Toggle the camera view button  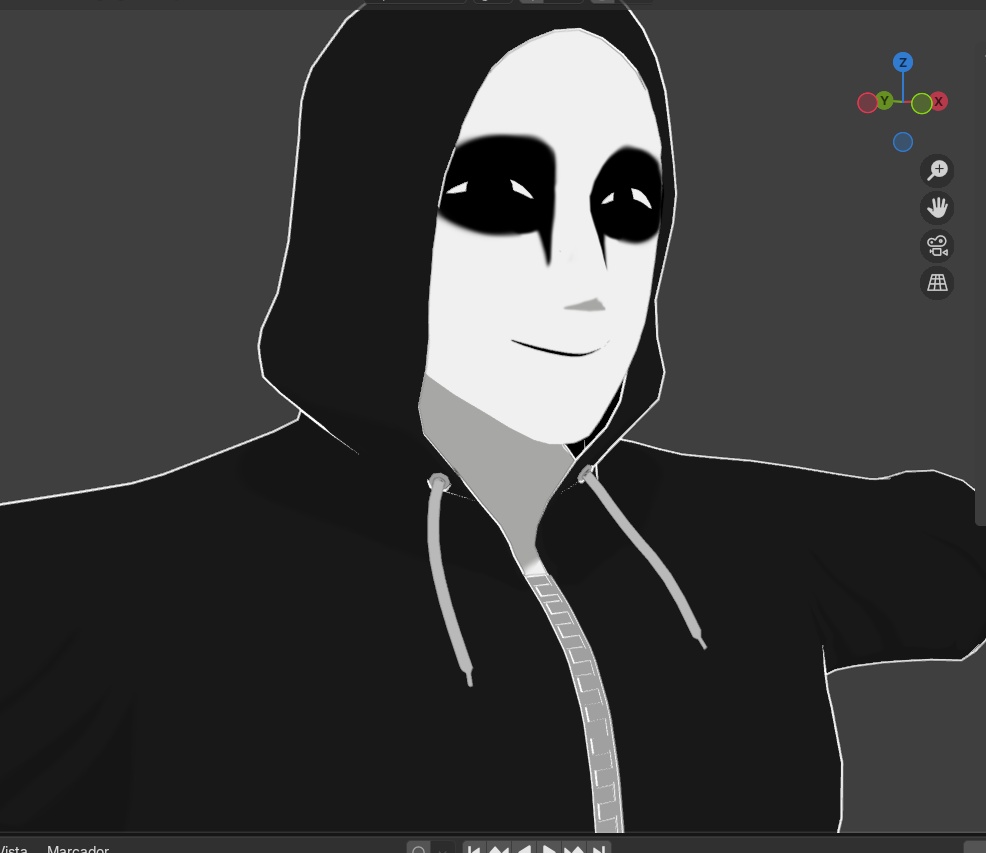[937, 245]
